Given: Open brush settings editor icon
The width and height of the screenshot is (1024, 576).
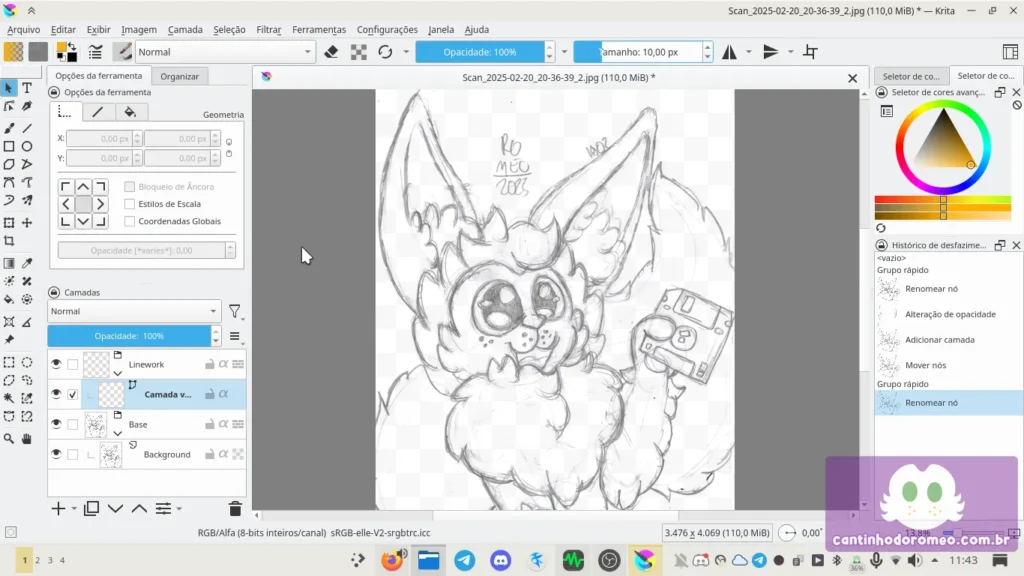Looking at the screenshot, I should (x=95, y=52).
